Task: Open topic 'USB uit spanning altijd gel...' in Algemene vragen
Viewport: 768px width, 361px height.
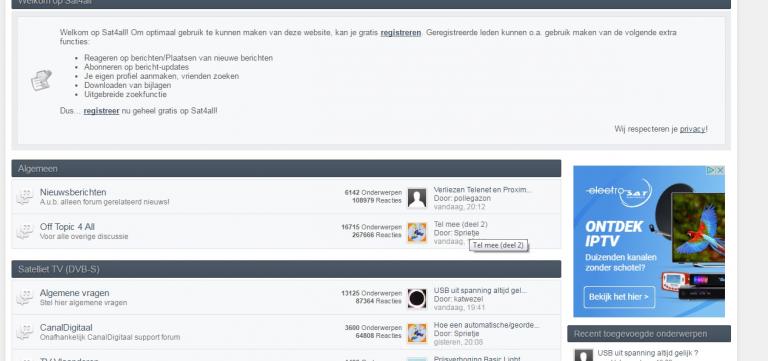Action: pyautogui.click(x=480, y=290)
